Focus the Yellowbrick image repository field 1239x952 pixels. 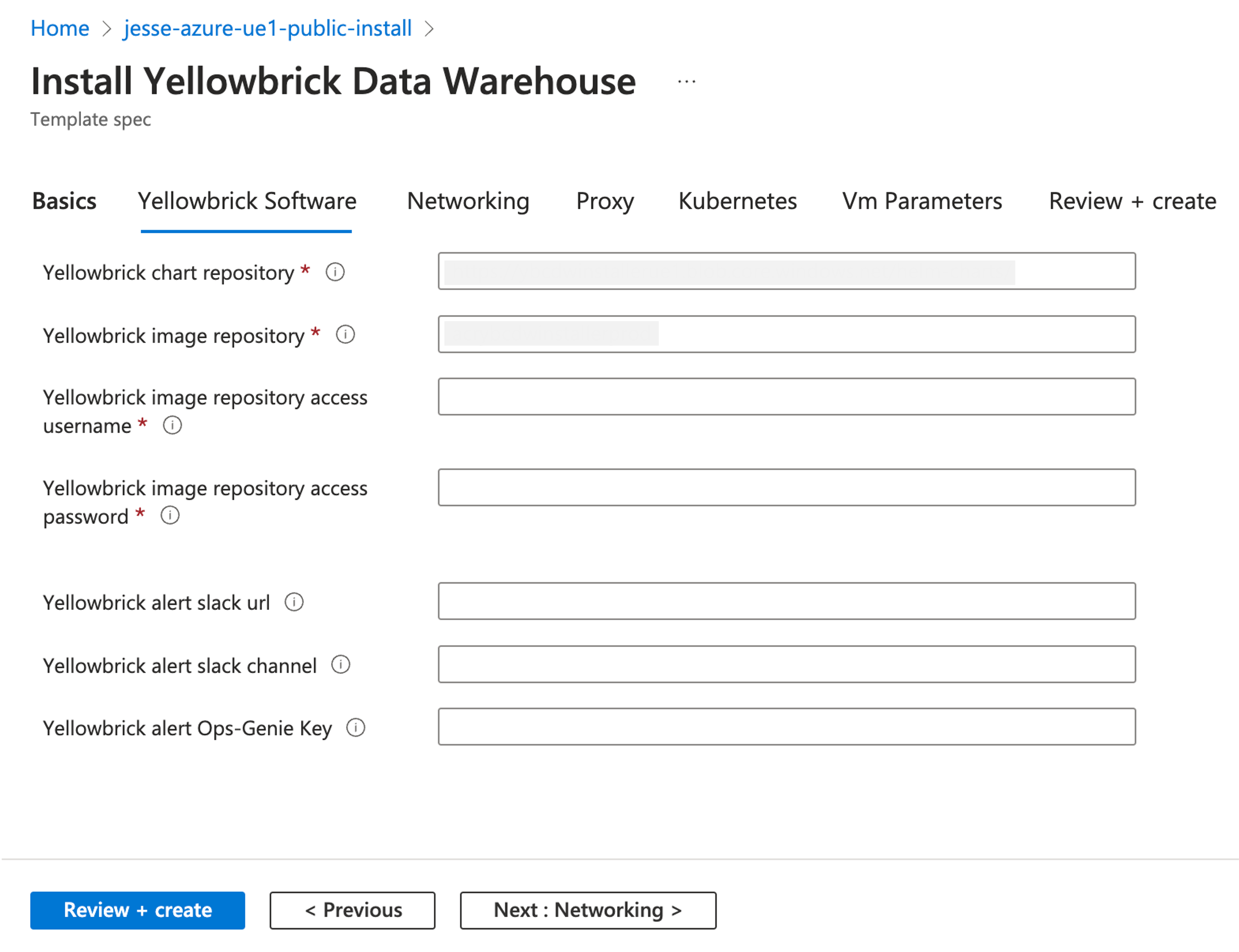(x=787, y=334)
